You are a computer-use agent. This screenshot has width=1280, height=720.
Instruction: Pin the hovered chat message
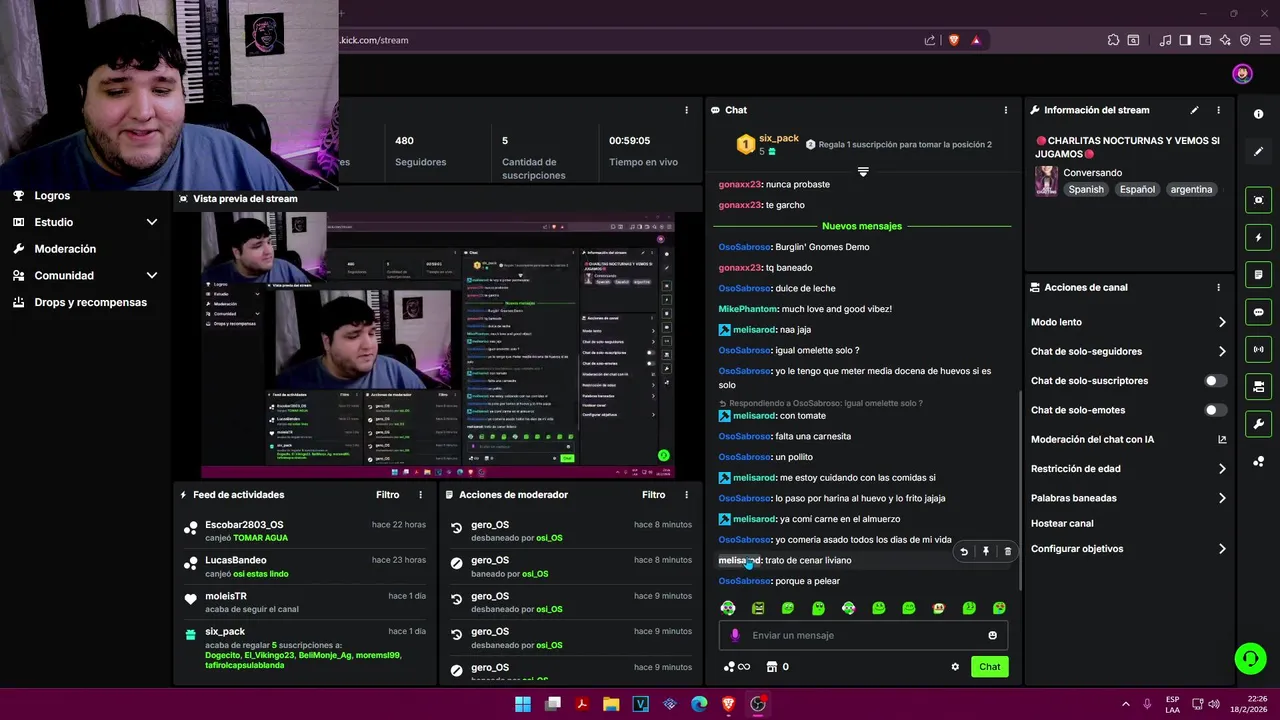[x=986, y=551]
